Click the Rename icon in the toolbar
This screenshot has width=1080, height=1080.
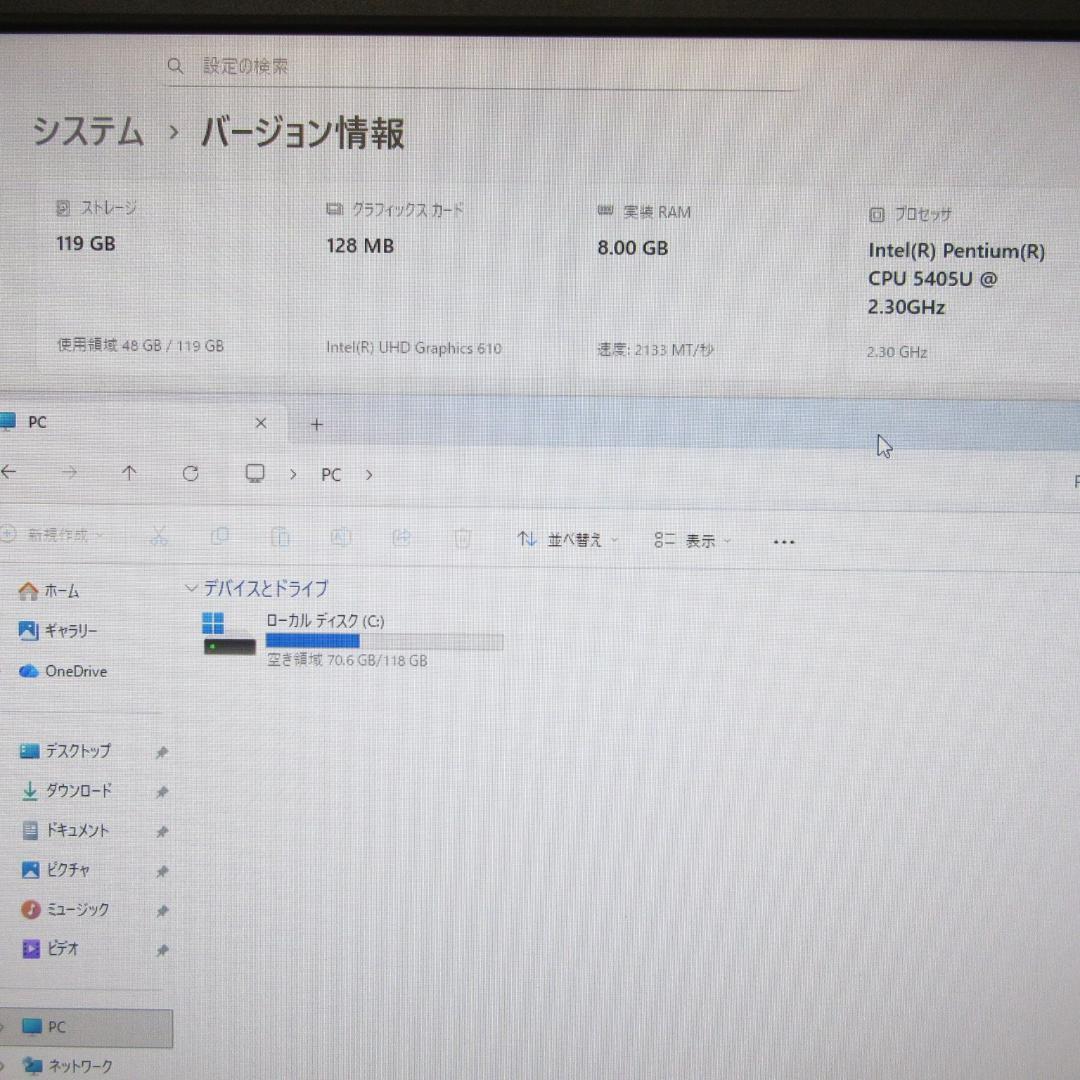(x=341, y=537)
